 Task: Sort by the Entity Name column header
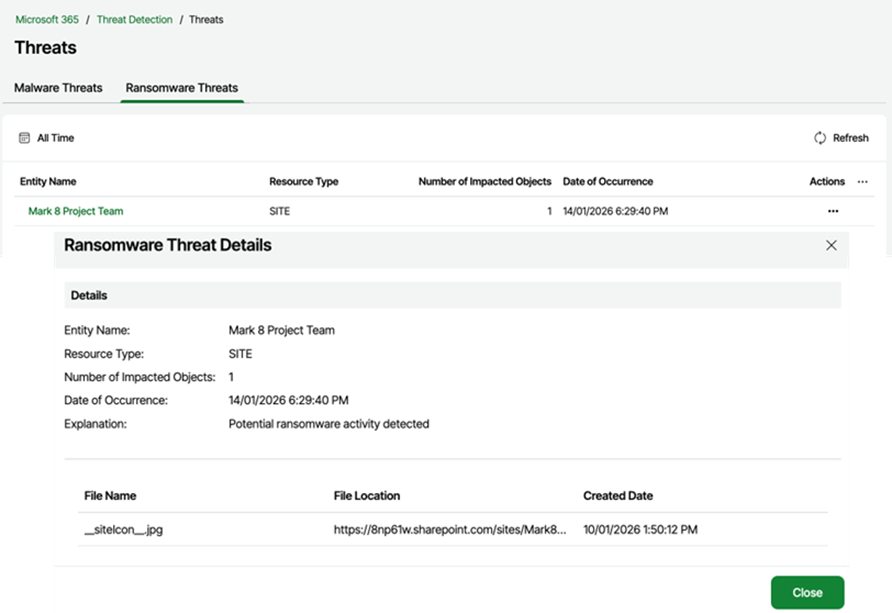point(48,181)
